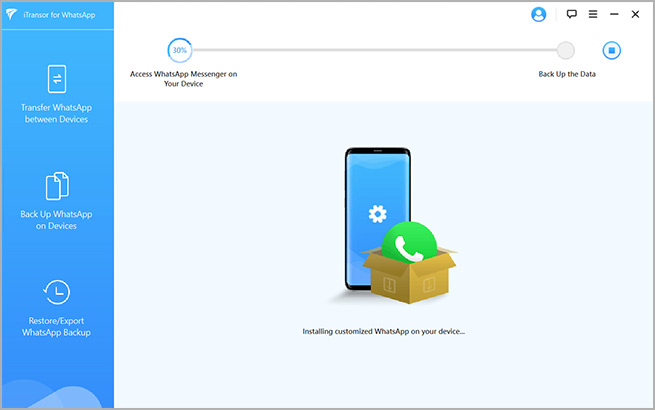Screen dimensions: 655x410
Task: Click the green WhatsApp phone logo
Action: point(410,246)
